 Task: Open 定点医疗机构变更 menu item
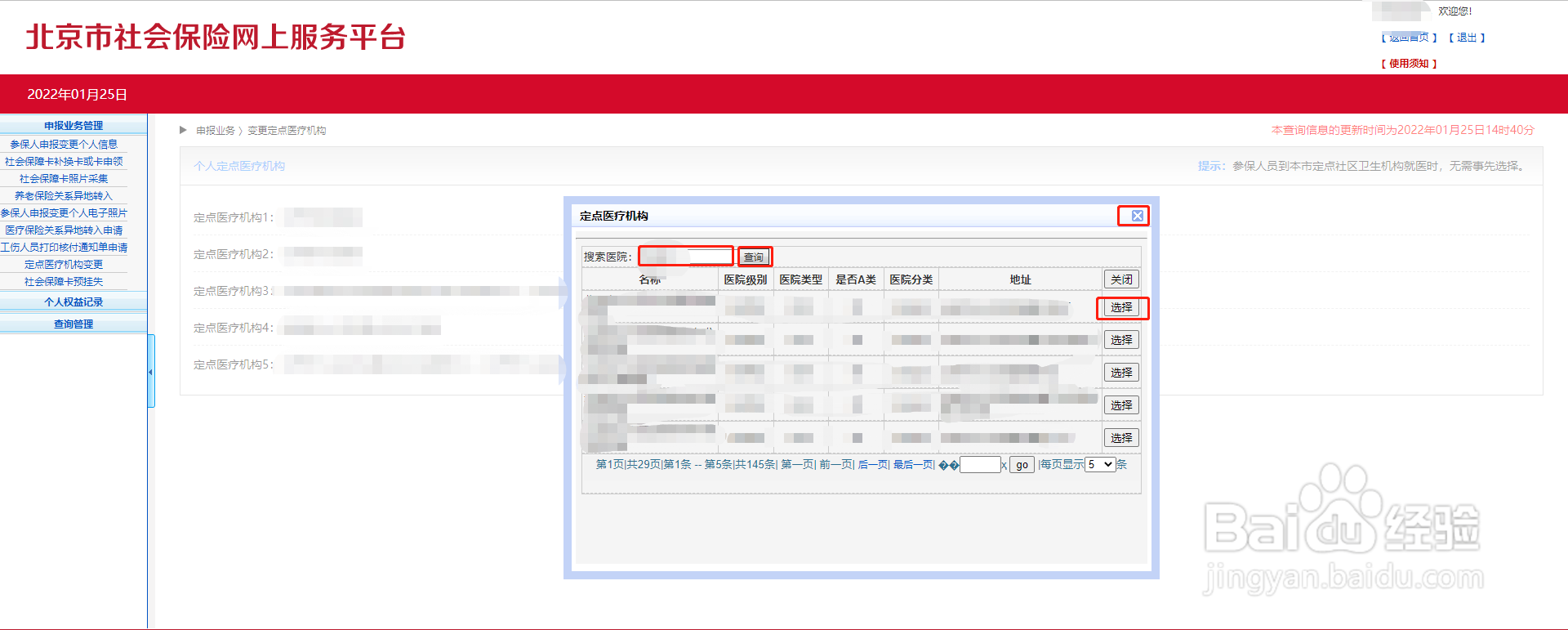tap(64, 264)
